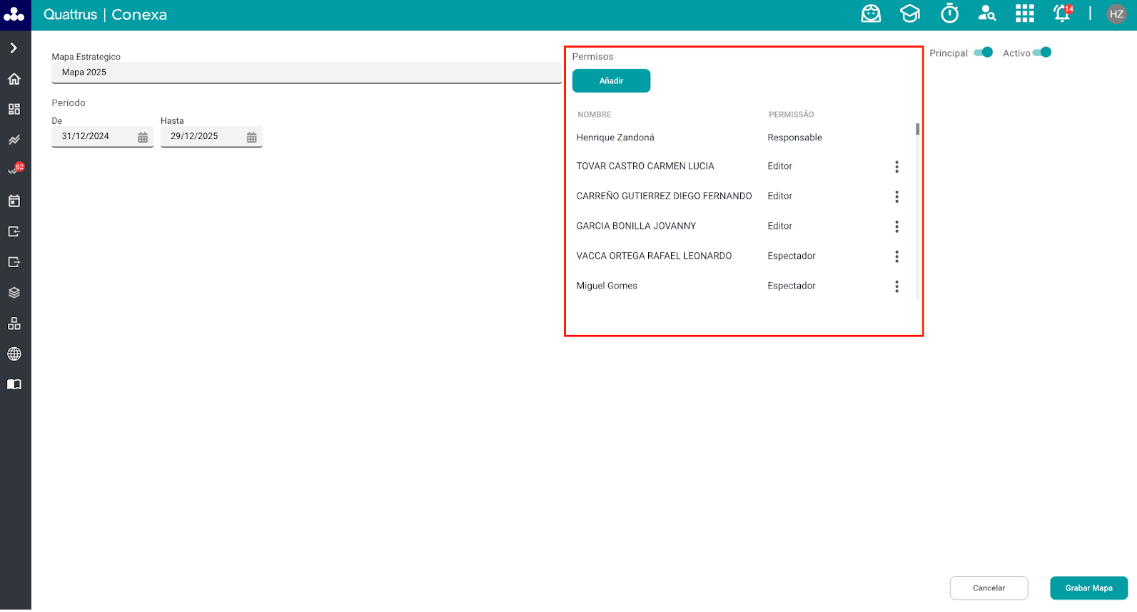Click the Mapa Estrategico name field
Screen dimensions: 1137x612
click(x=305, y=73)
